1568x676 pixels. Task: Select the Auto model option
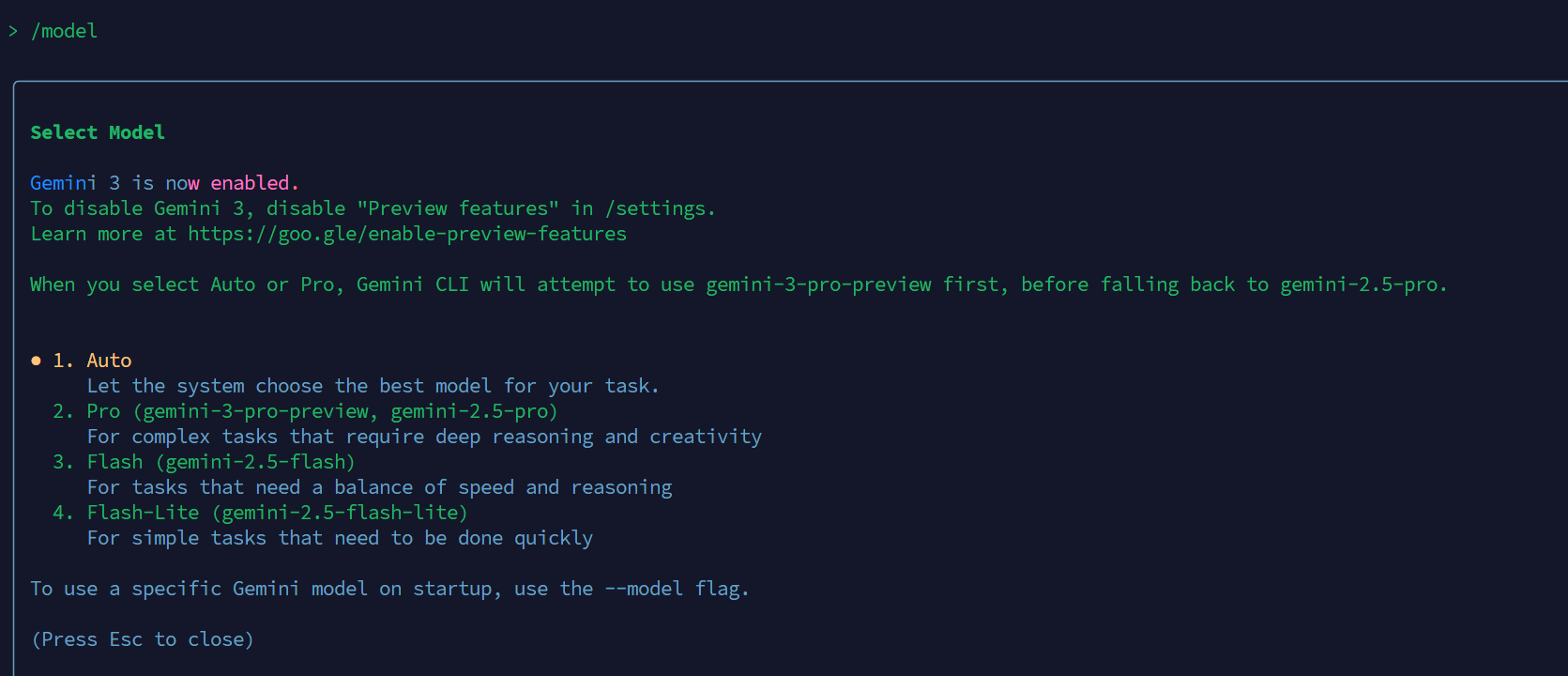pyautogui.click(x=109, y=360)
